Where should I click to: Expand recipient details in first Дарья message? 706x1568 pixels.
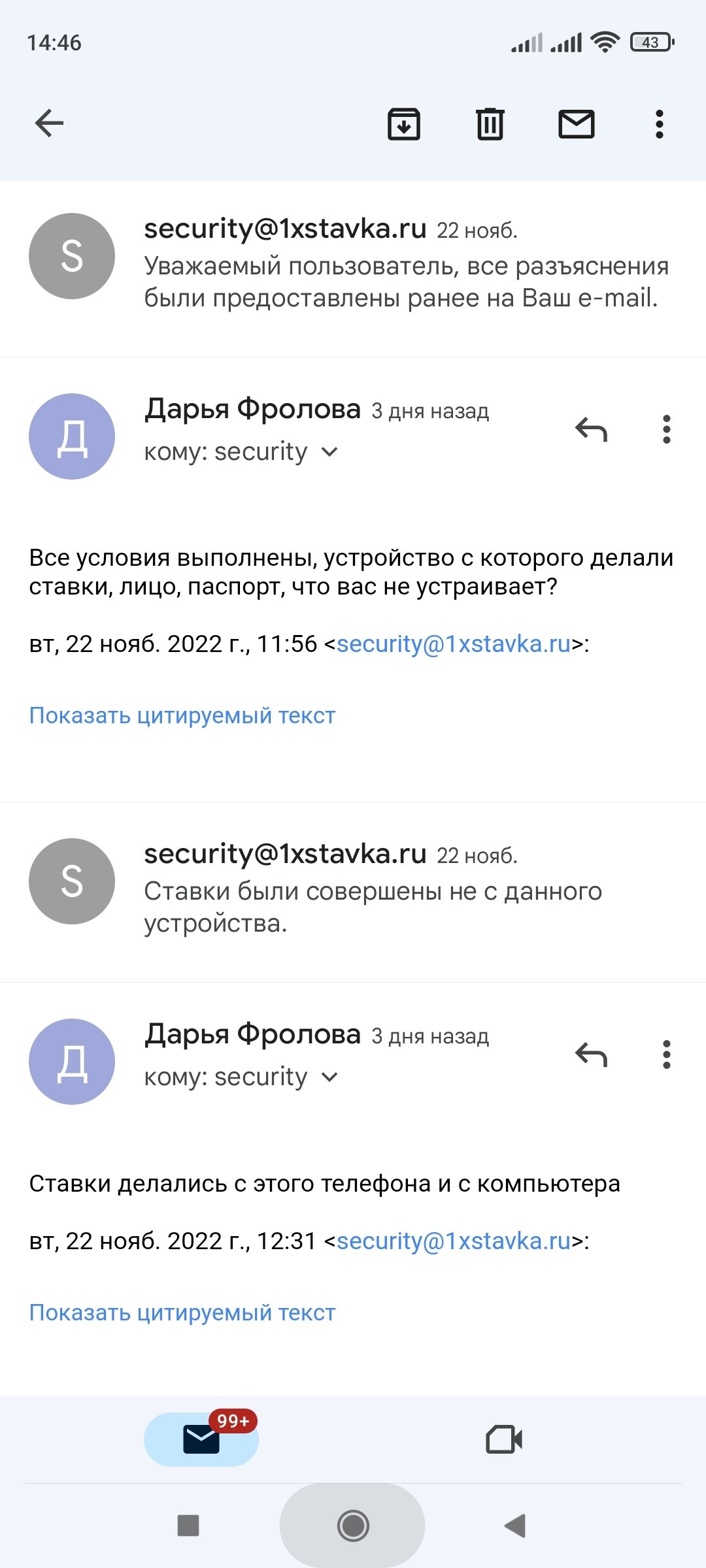pyautogui.click(x=330, y=452)
